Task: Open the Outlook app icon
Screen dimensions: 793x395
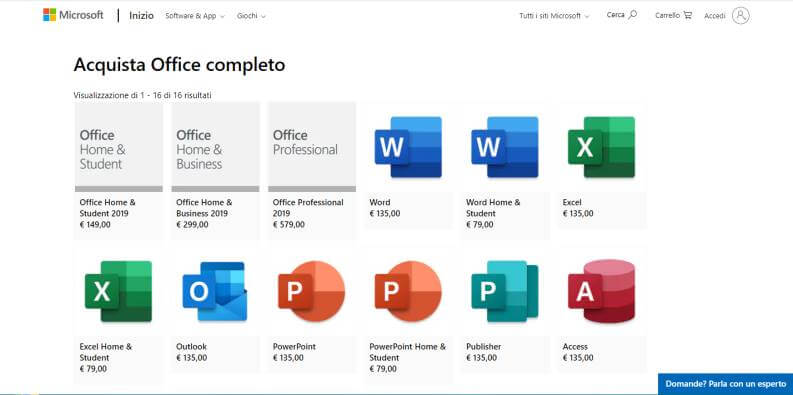Action: (x=215, y=291)
